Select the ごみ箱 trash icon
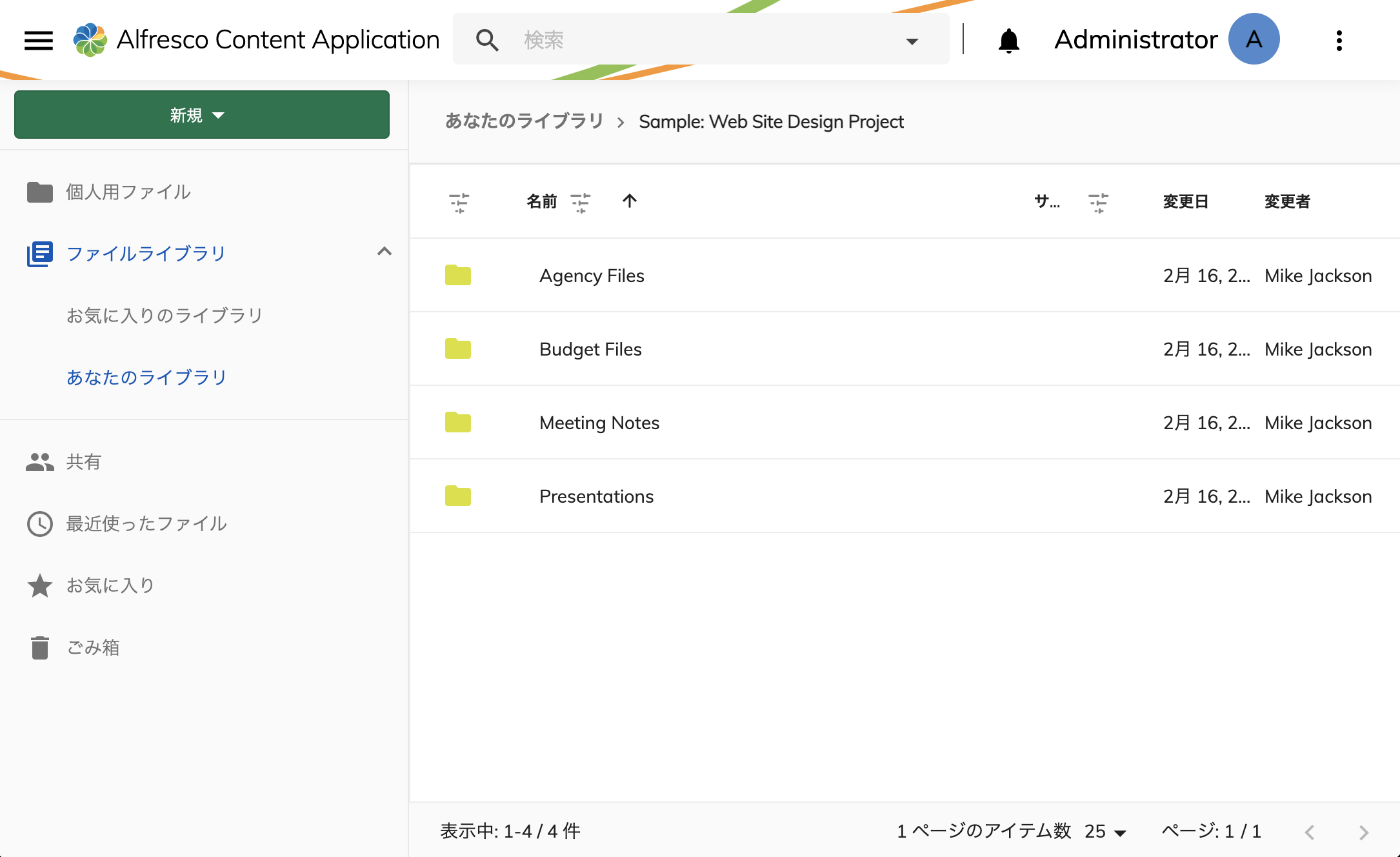Viewport: 1400px width, 857px height. [39, 647]
